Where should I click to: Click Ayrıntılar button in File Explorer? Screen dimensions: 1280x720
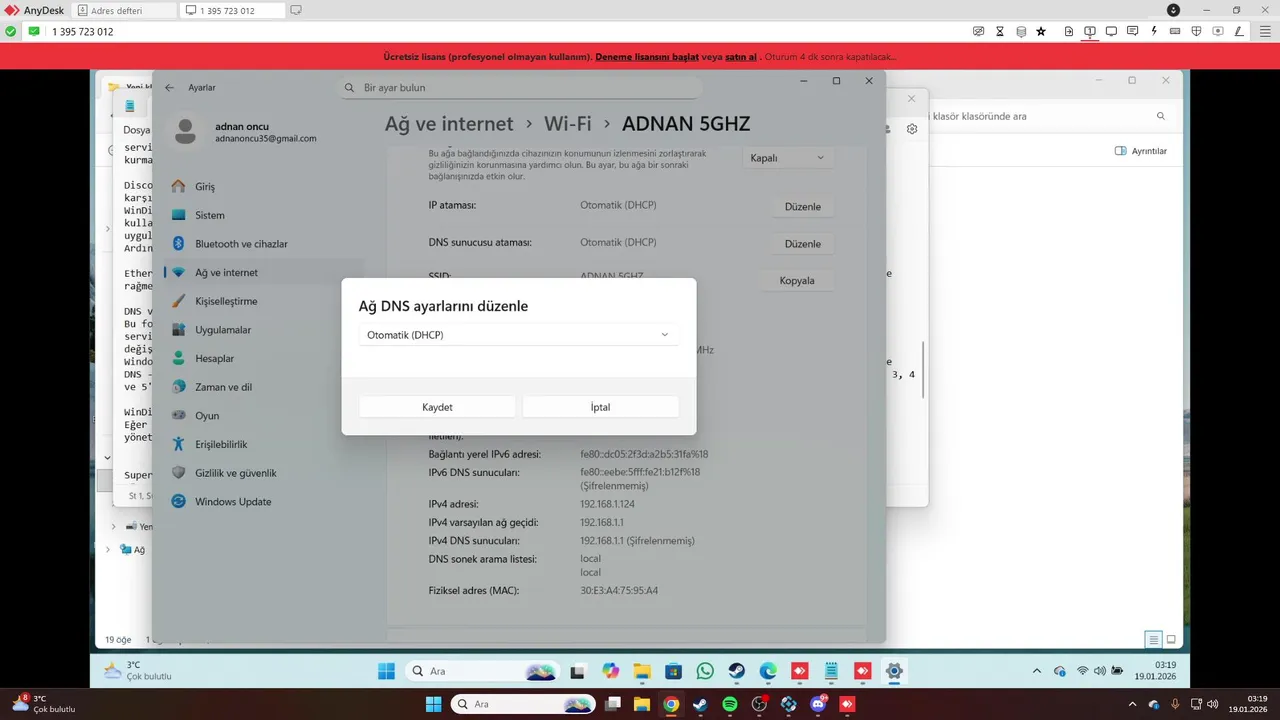[1141, 151]
